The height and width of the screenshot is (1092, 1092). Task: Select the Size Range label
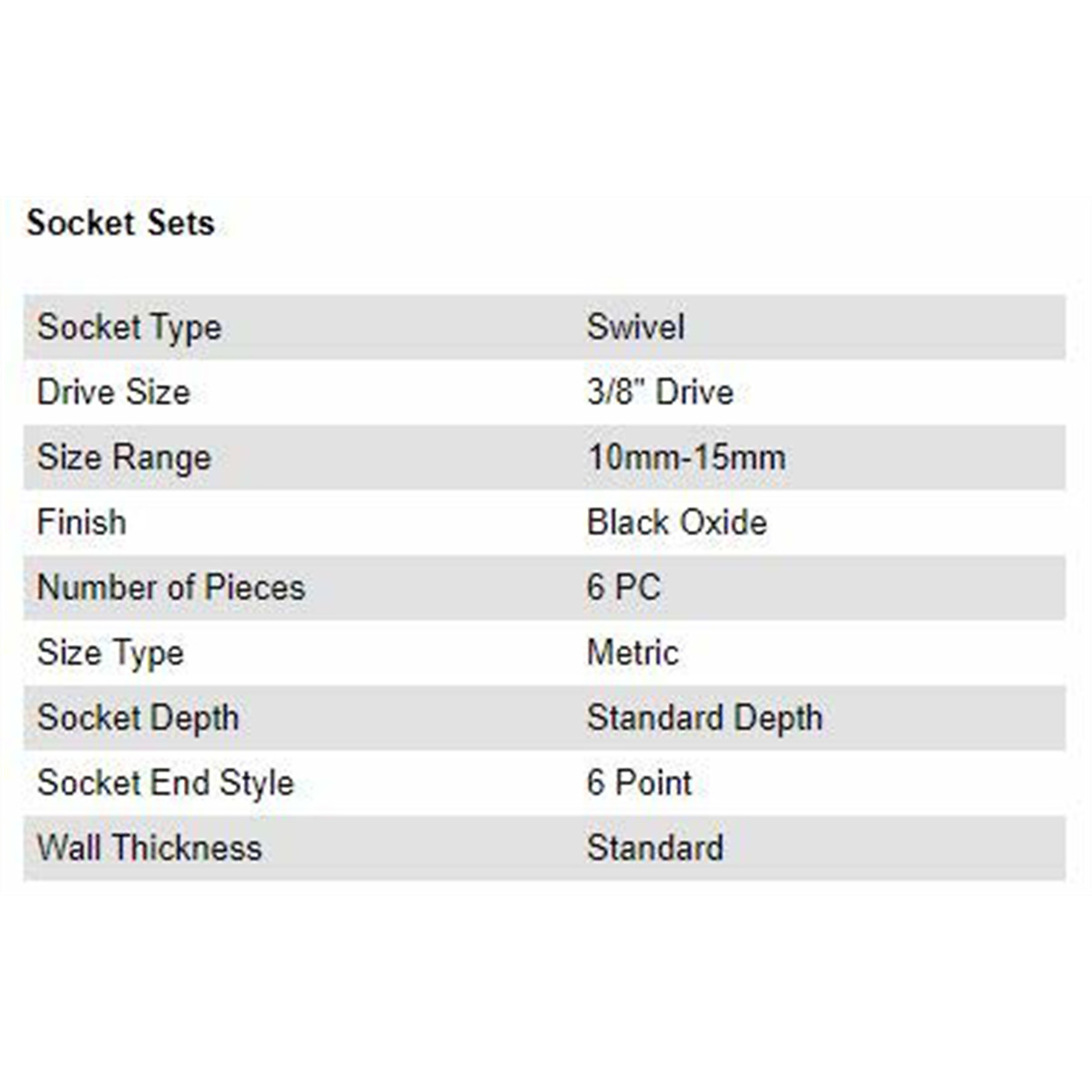pos(124,459)
